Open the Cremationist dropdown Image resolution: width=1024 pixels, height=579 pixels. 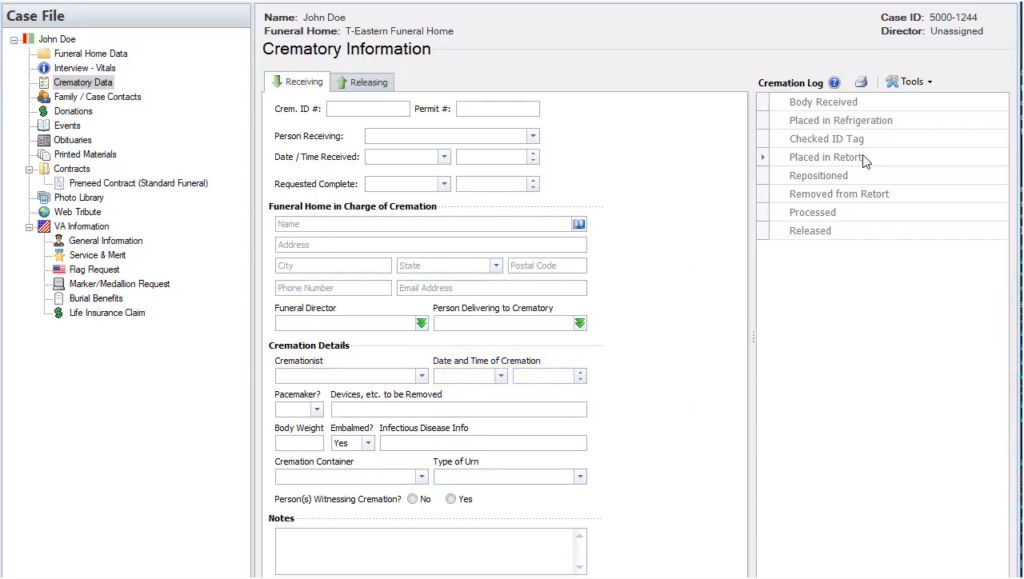pyautogui.click(x=422, y=376)
